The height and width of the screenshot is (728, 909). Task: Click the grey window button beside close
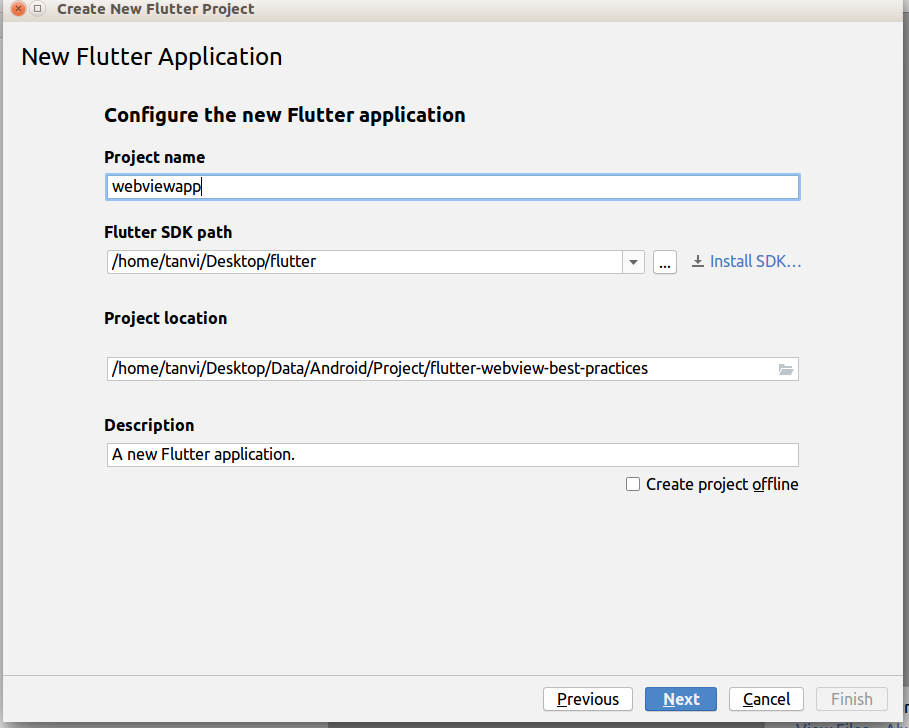38,9
